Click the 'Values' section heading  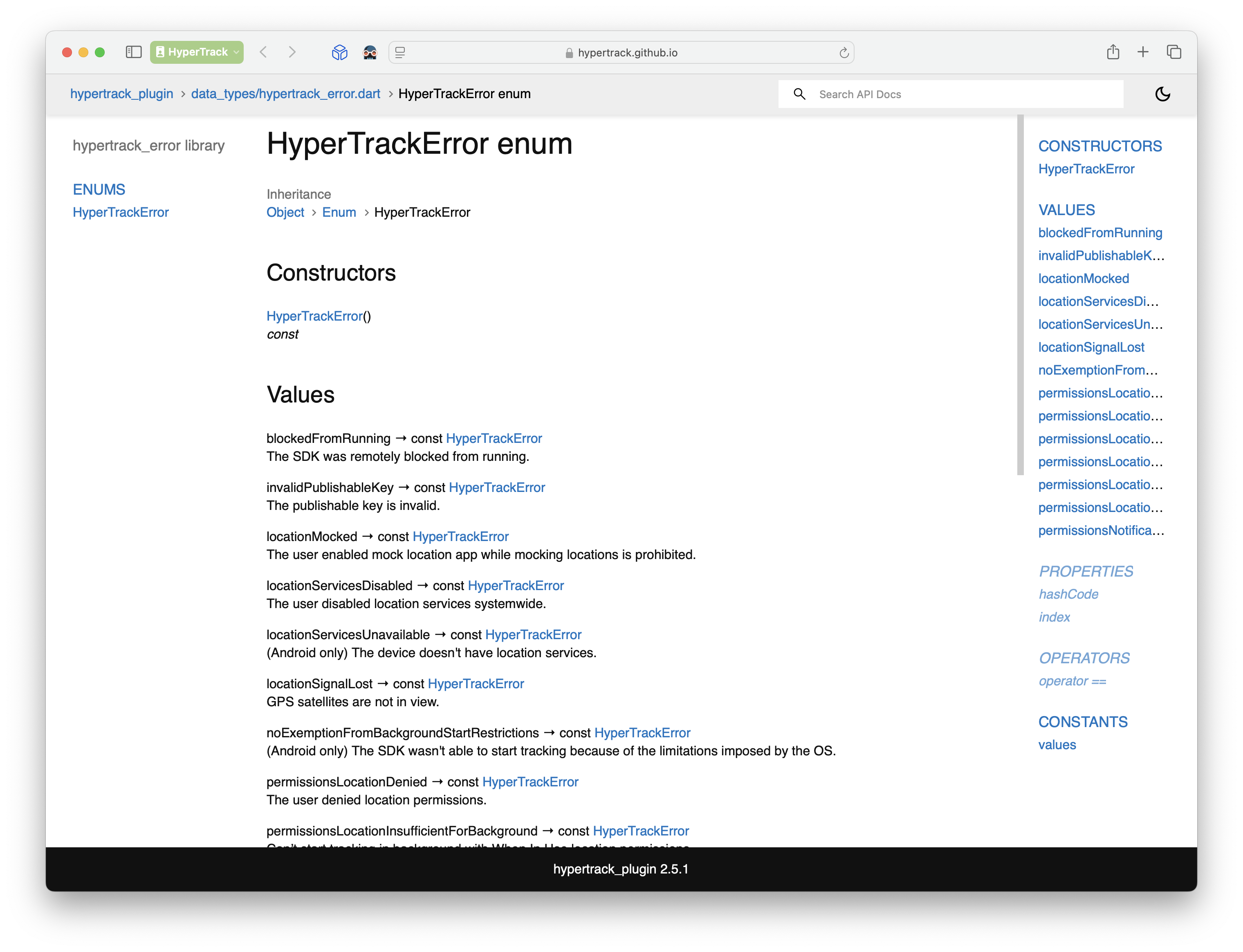pyautogui.click(x=300, y=394)
